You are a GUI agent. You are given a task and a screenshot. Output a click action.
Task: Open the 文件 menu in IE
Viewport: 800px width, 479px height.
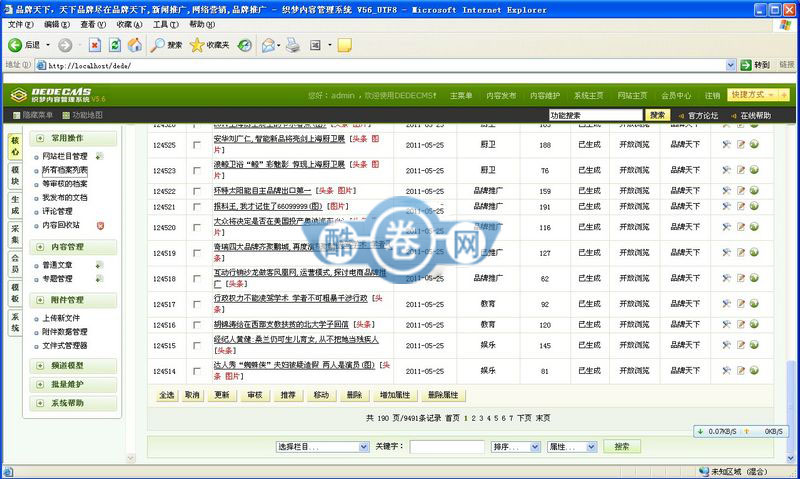point(20,24)
